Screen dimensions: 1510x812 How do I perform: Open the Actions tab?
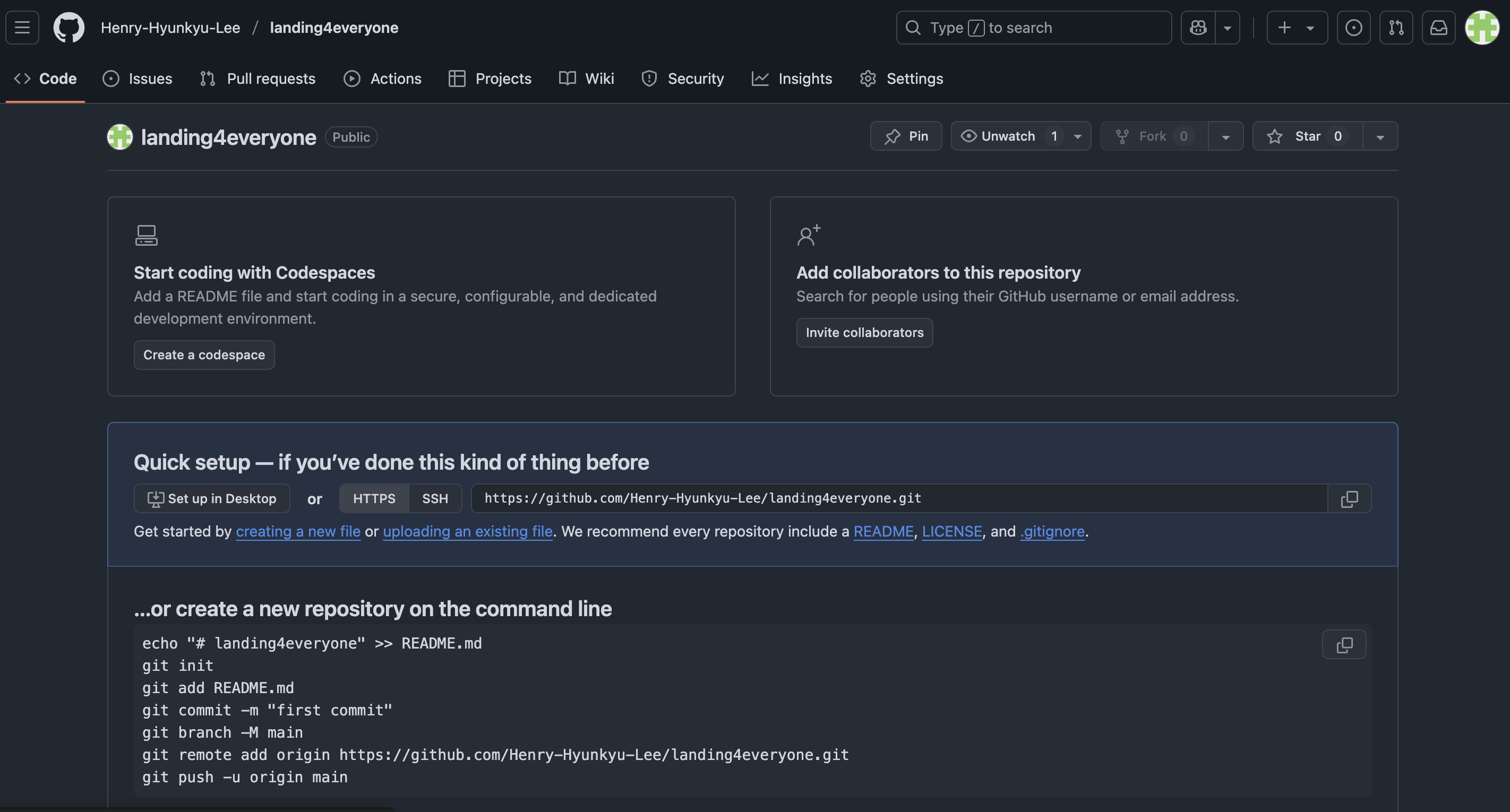(383, 79)
